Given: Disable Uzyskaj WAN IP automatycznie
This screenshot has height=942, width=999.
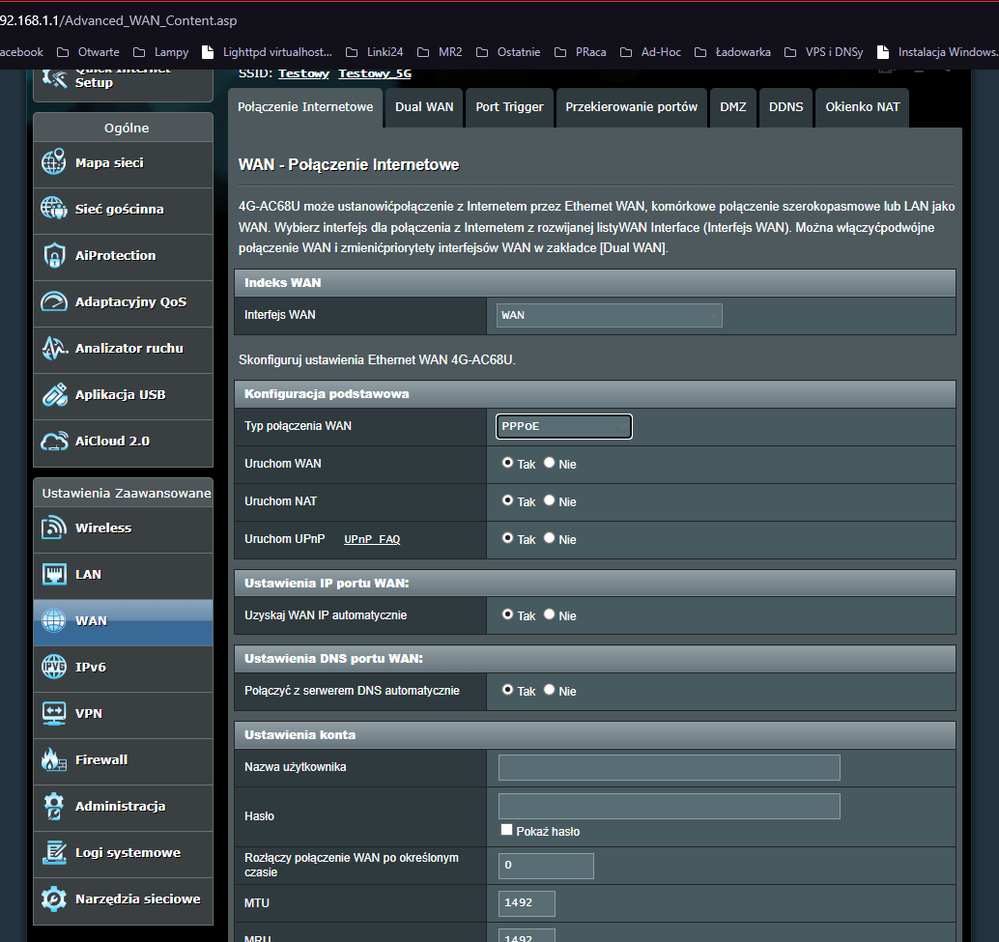Looking at the screenshot, I should click(549, 615).
